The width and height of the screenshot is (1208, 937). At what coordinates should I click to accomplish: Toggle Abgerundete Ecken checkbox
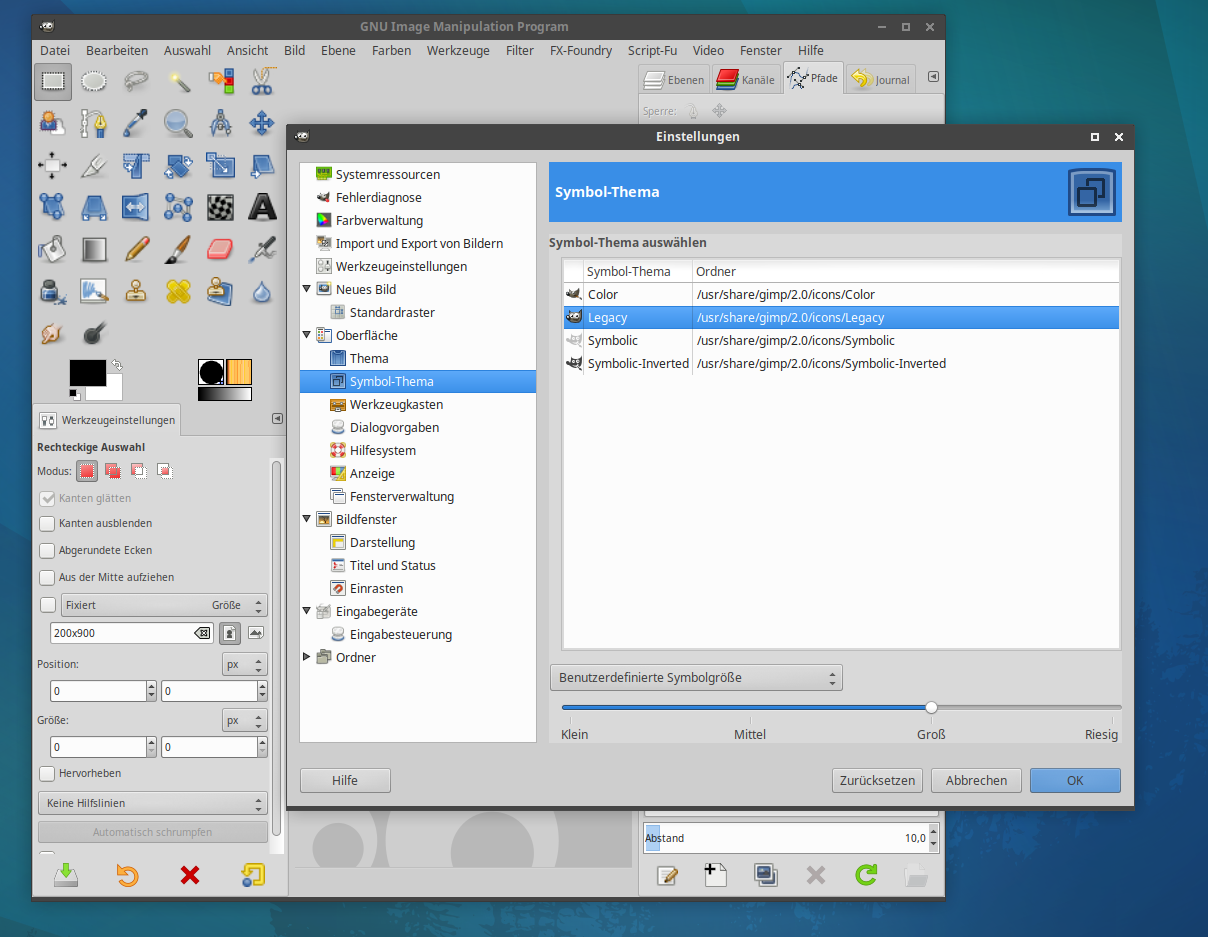click(x=47, y=551)
